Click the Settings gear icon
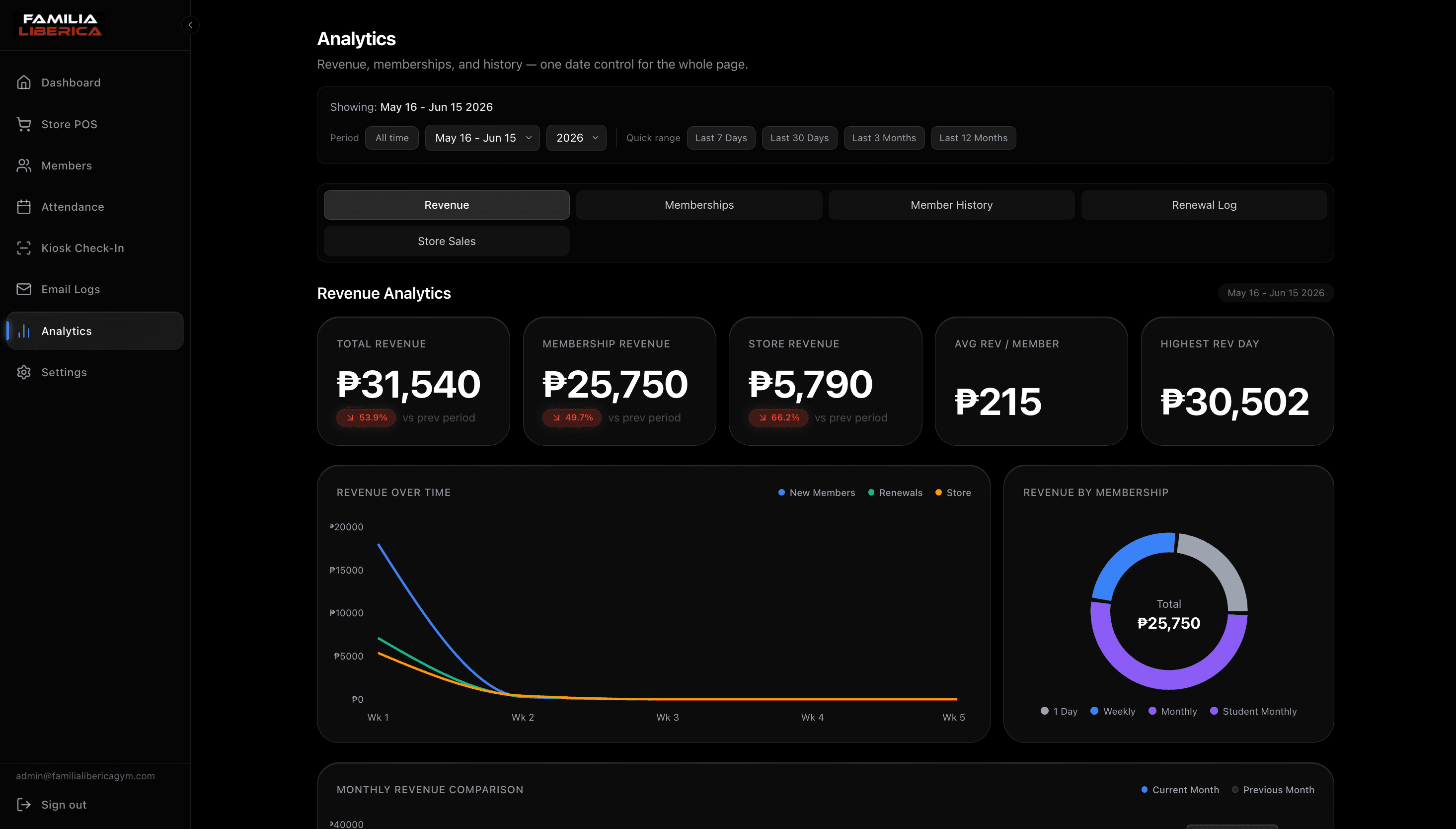The image size is (1456, 829). 24,372
